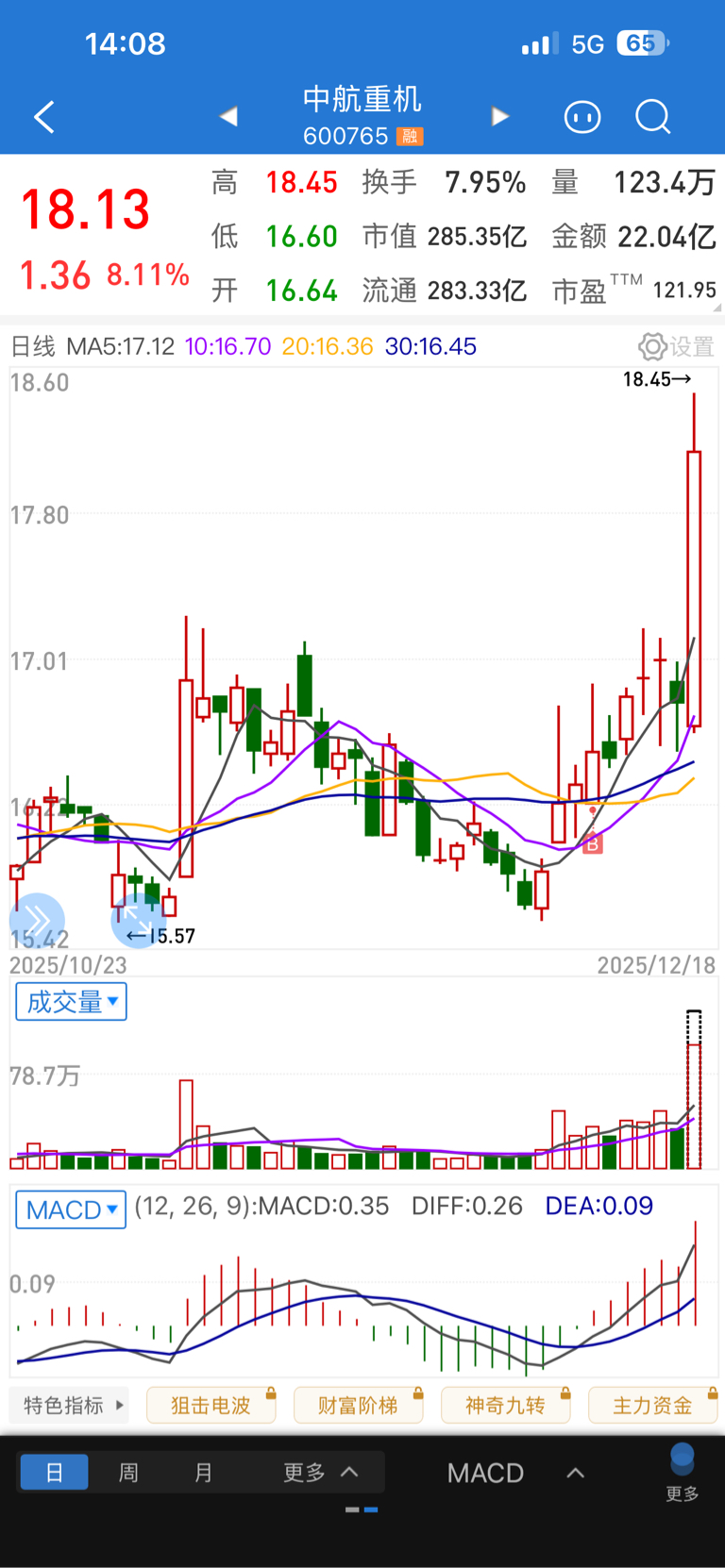Tap the 市值 value 285.35亿
The width and height of the screenshot is (725, 1568).
click(x=477, y=236)
